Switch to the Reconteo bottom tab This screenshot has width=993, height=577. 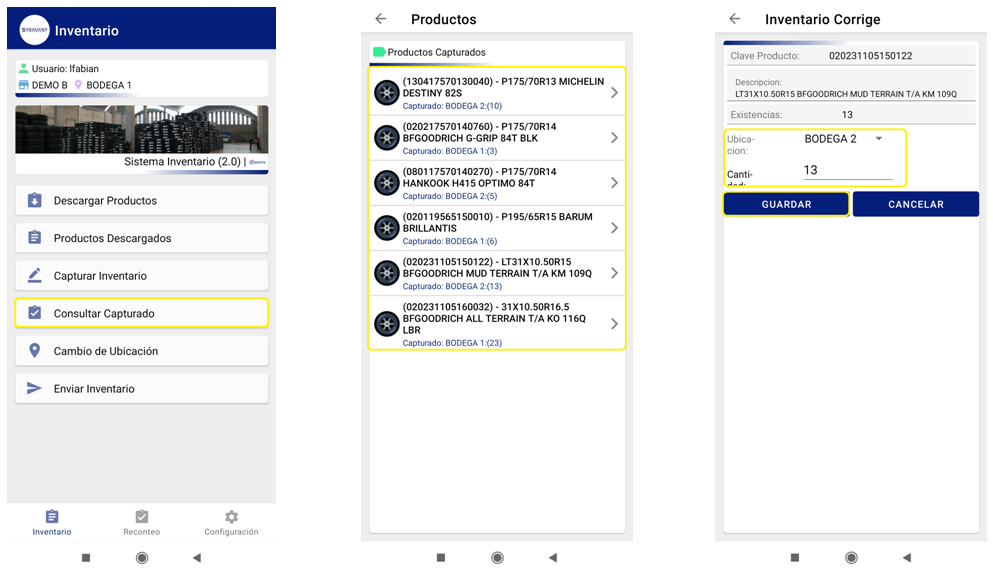[141, 523]
